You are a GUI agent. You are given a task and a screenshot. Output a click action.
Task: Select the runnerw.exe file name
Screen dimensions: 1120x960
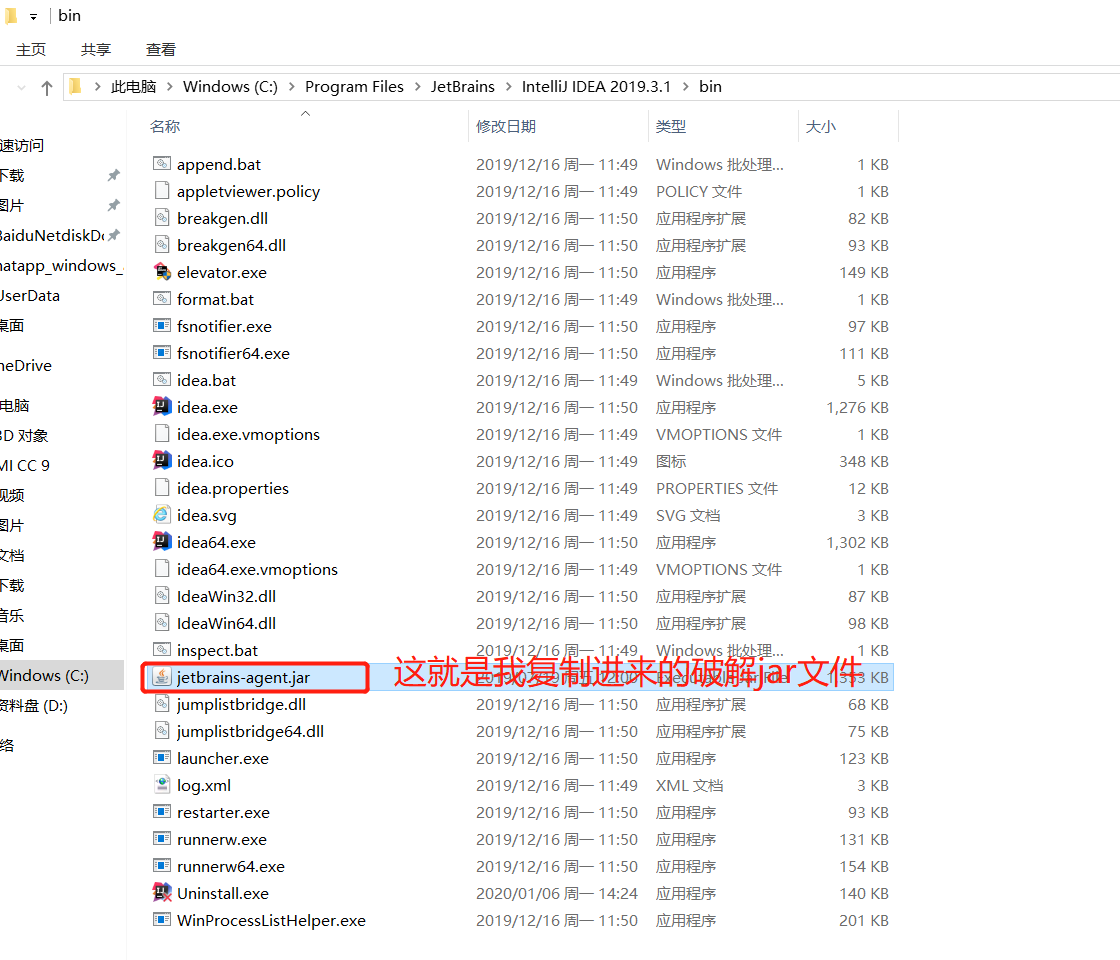click(x=222, y=839)
